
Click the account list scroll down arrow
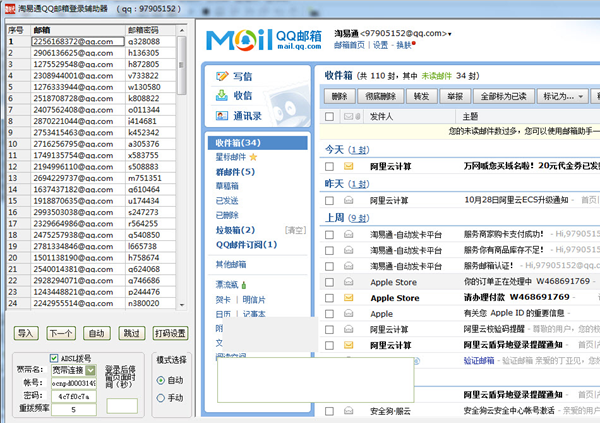click(x=182, y=305)
